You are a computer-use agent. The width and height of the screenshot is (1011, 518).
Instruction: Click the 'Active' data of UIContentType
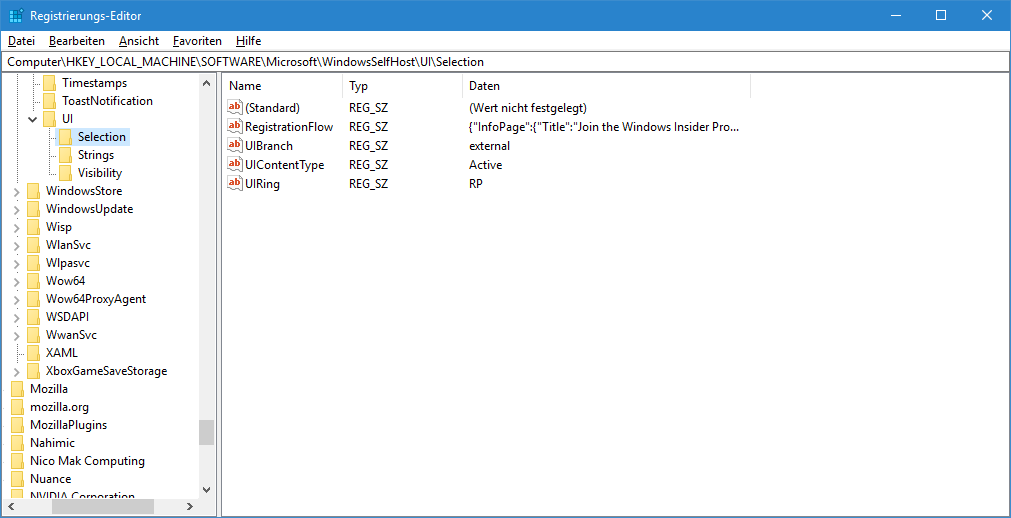pos(486,165)
